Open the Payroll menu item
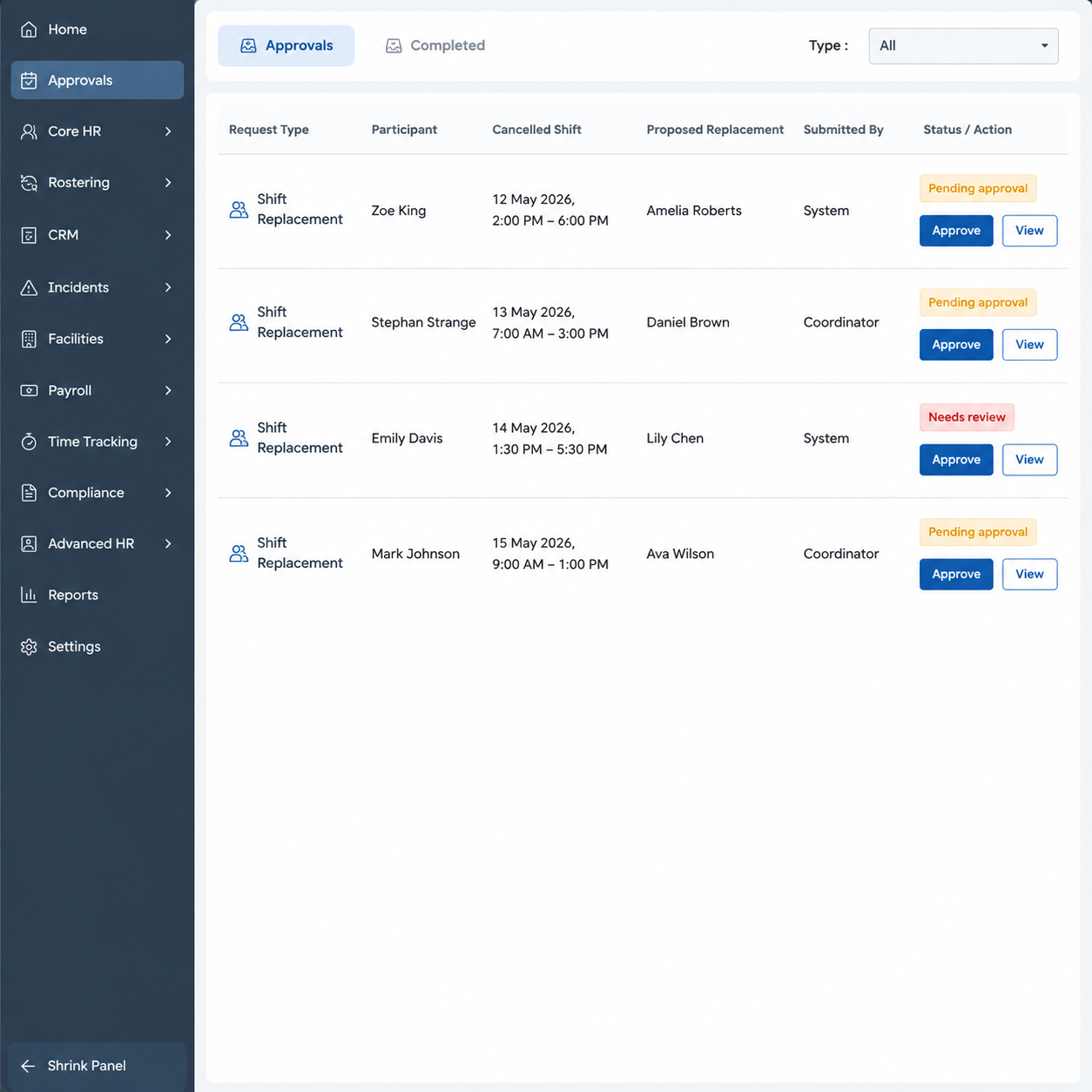The height and width of the screenshot is (1092, 1092). [x=97, y=390]
